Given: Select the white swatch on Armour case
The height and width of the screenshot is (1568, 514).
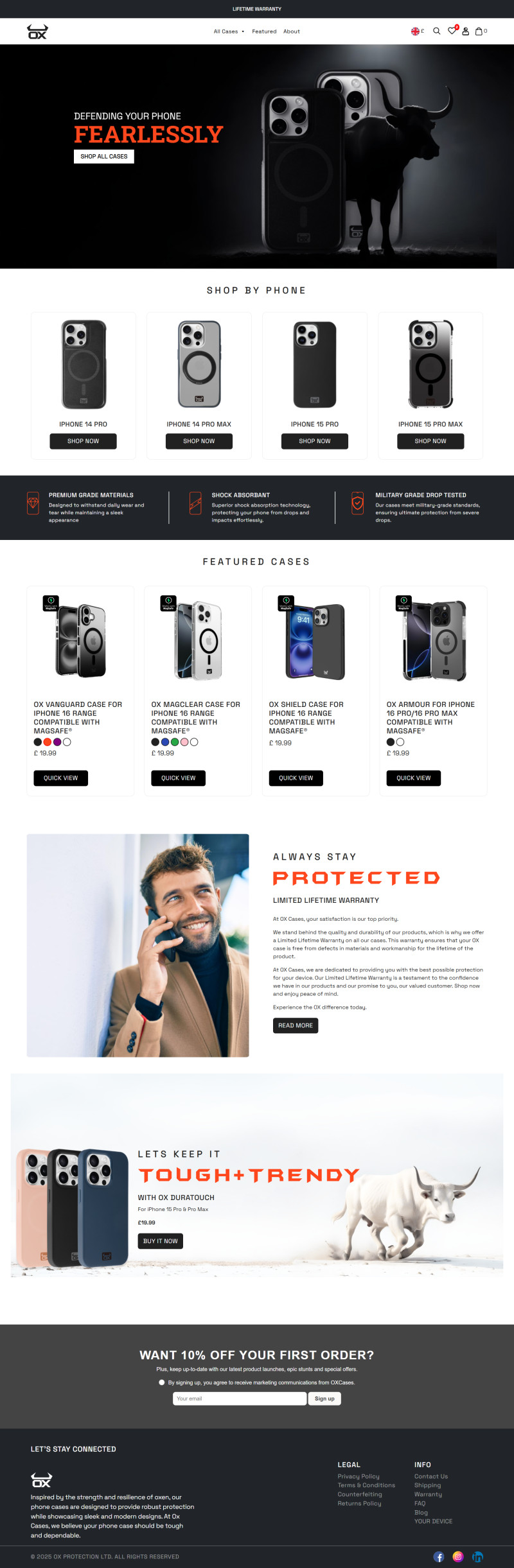Looking at the screenshot, I should tap(400, 742).
